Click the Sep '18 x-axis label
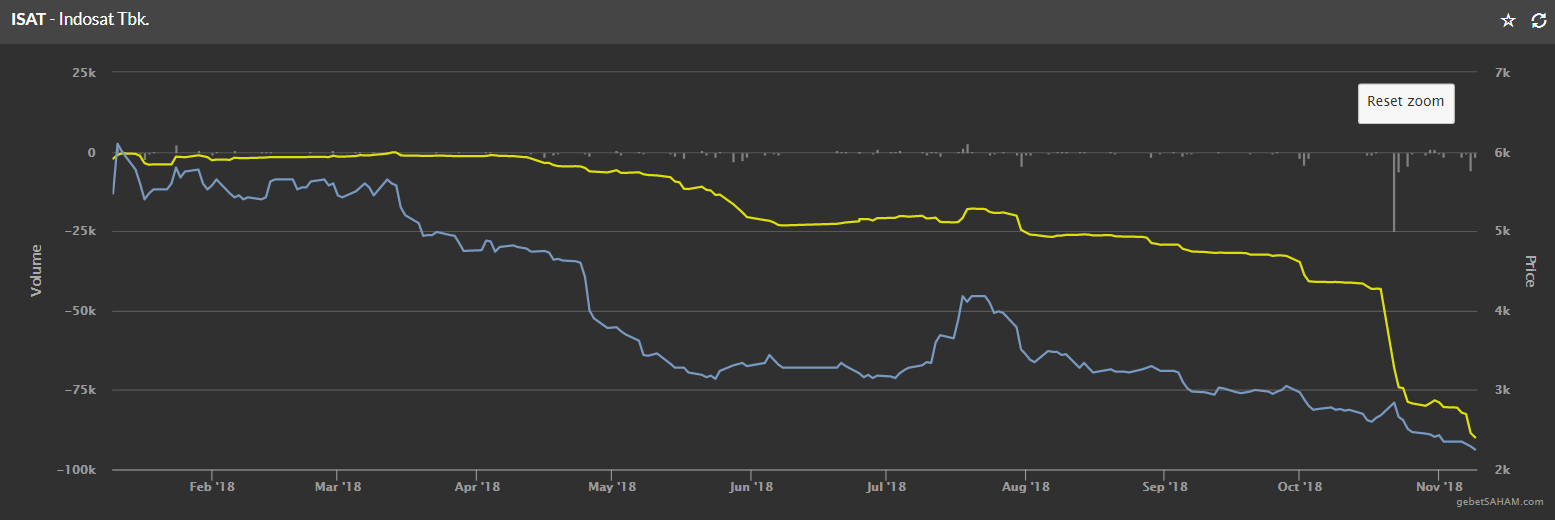The height and width of the screenshot is (520, 1555). point(1164,487)
